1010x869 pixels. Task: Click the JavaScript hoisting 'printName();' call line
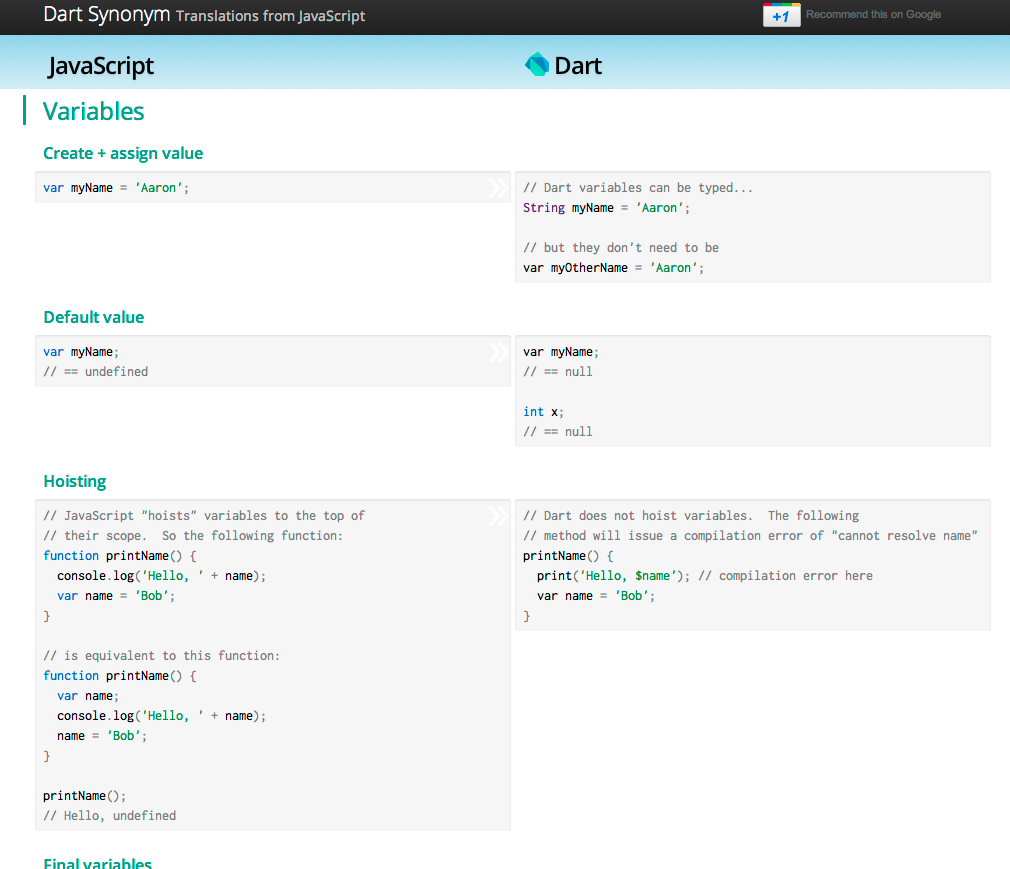(85, 796)
